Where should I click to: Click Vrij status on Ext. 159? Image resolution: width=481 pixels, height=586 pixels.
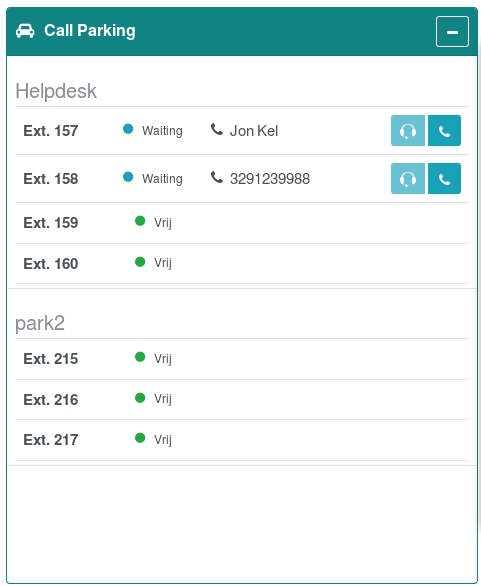[x=163, y=223]
